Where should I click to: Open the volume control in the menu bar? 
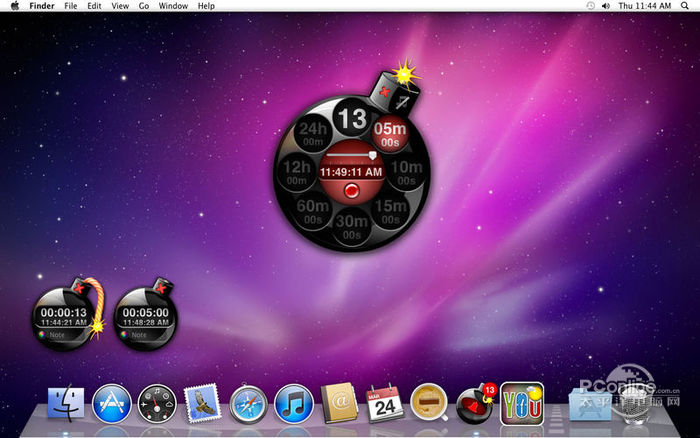pyautogui.click(x=606, y=6)
